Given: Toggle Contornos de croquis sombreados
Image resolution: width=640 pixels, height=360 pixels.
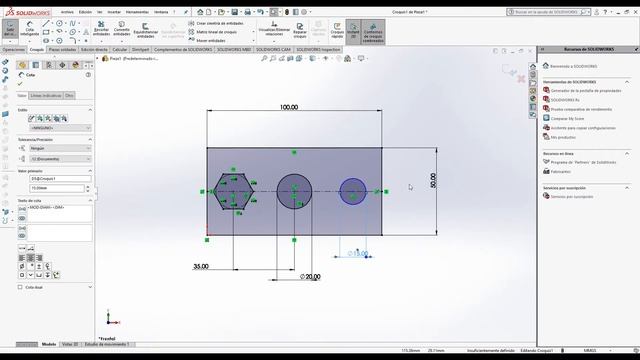Looking at the screenshot, I should (x=373, y=31).
